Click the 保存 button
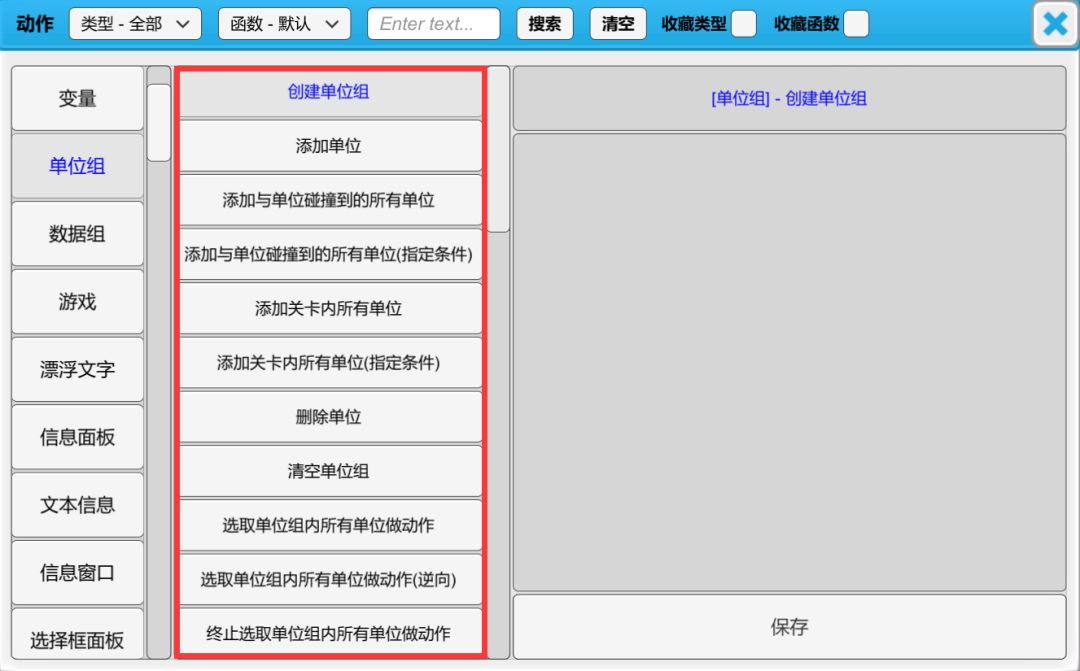The height and width of the screenshot is (671, 1080). click(789, 627)
